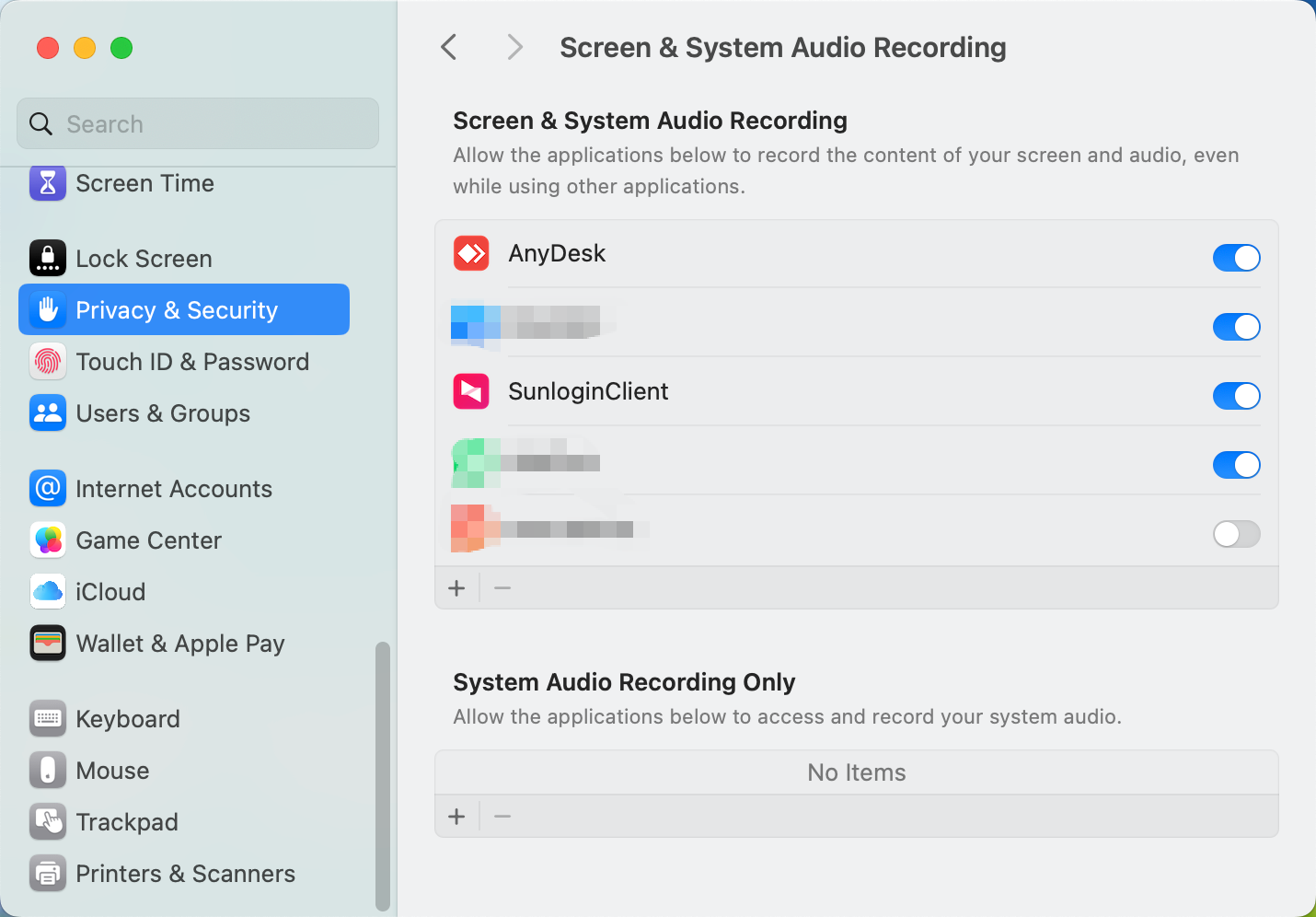Click the forward navigation chevron
Viewport: 1316px width, 917px height.
(x=514, y=46)
